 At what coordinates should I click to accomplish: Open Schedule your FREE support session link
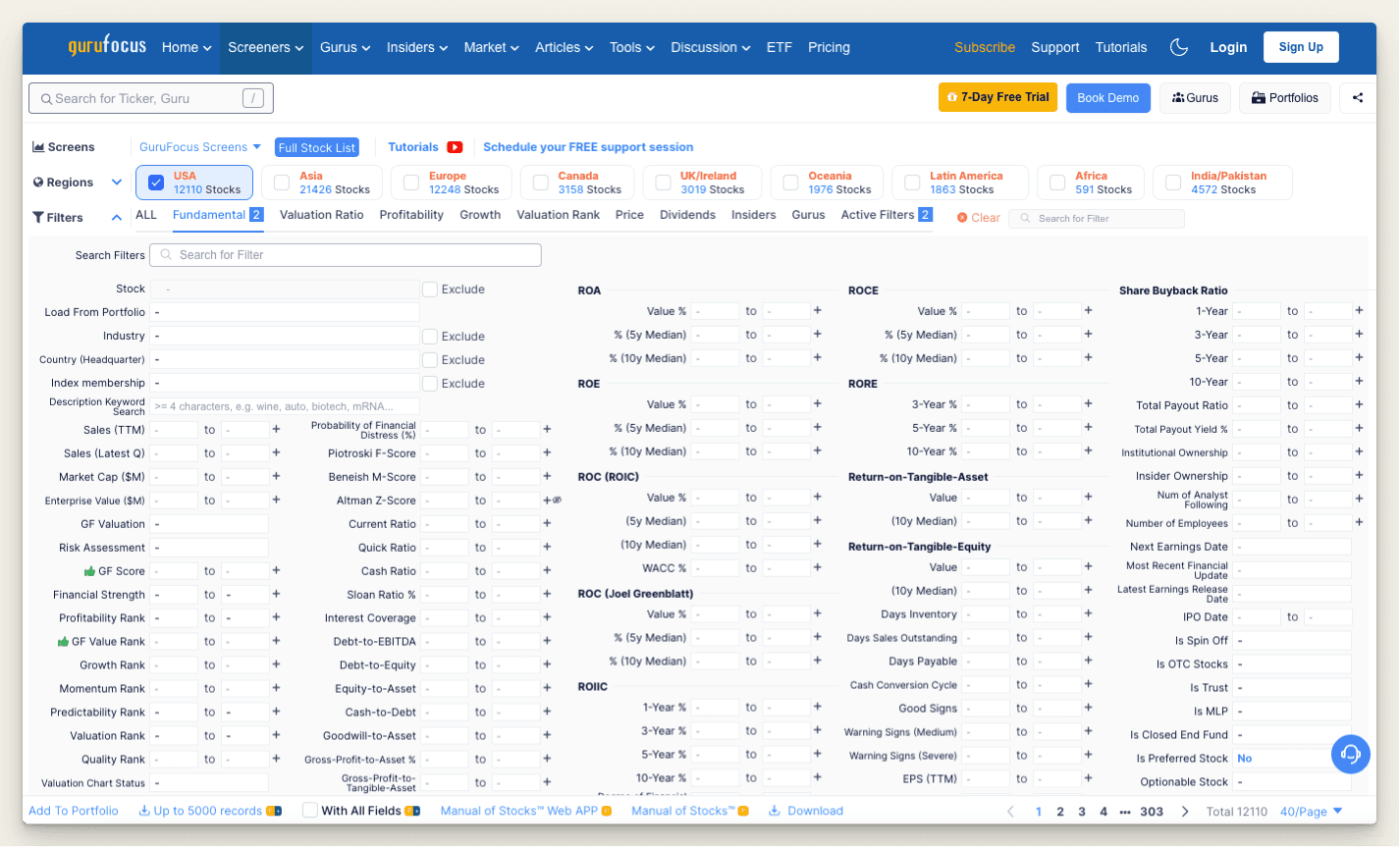point(588,147)
